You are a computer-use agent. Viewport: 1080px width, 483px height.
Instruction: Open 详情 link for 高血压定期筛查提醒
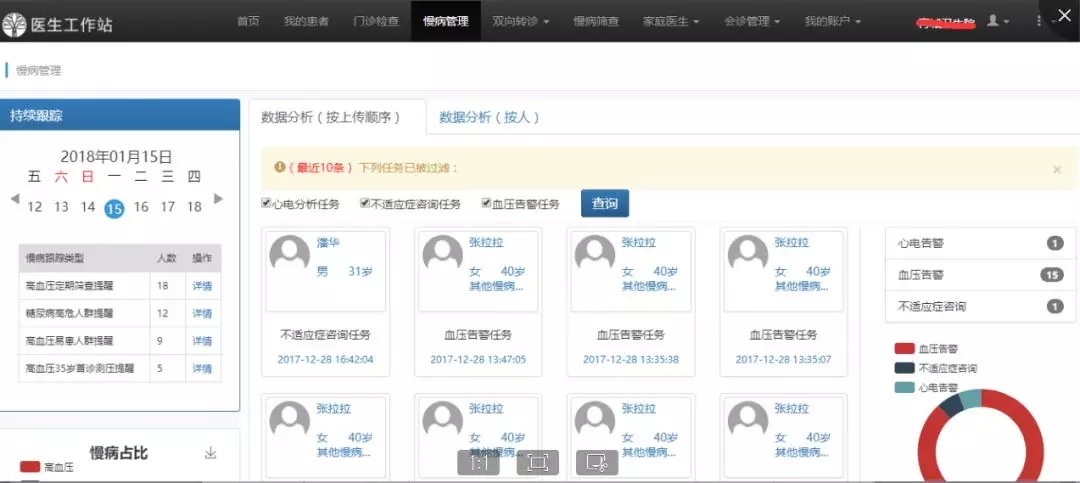coord(202,286)
